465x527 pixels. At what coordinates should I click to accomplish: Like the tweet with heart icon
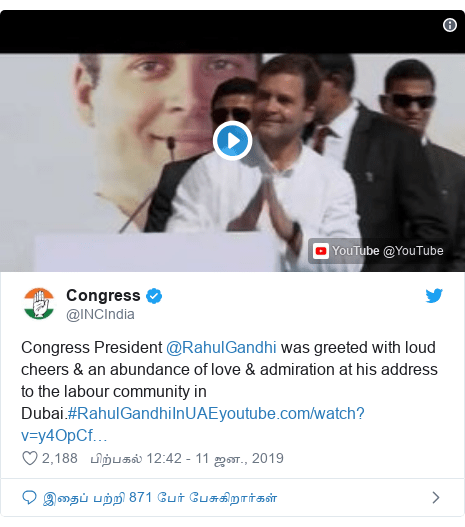(x=30, y=458)
